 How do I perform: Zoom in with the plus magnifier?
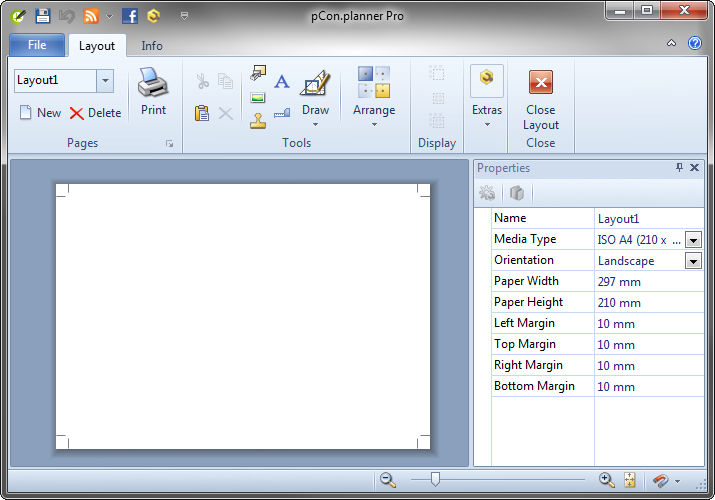606,479
